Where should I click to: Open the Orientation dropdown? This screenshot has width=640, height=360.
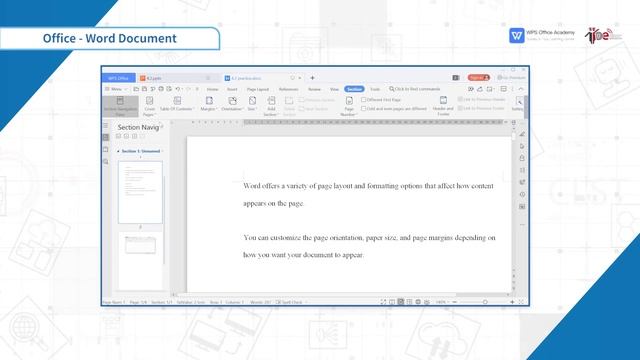[232, 104]
